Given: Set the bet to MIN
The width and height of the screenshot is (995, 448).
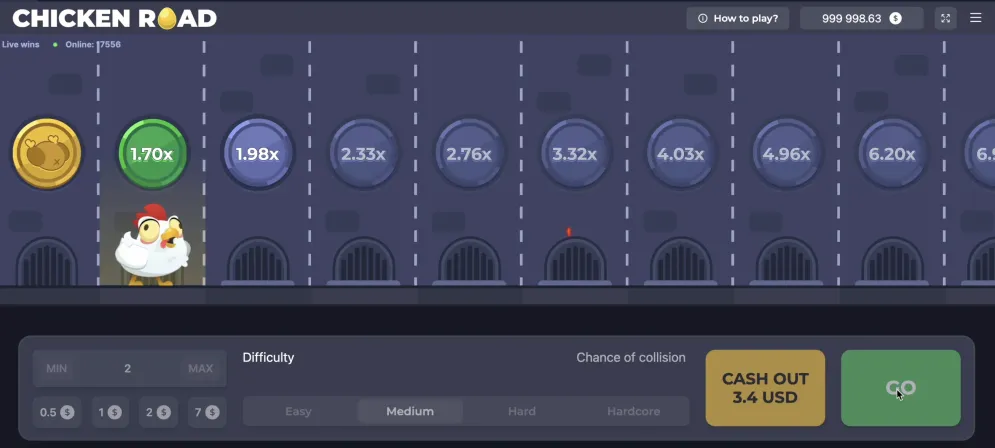Looking at the screenshot, I should coord(56,369).
